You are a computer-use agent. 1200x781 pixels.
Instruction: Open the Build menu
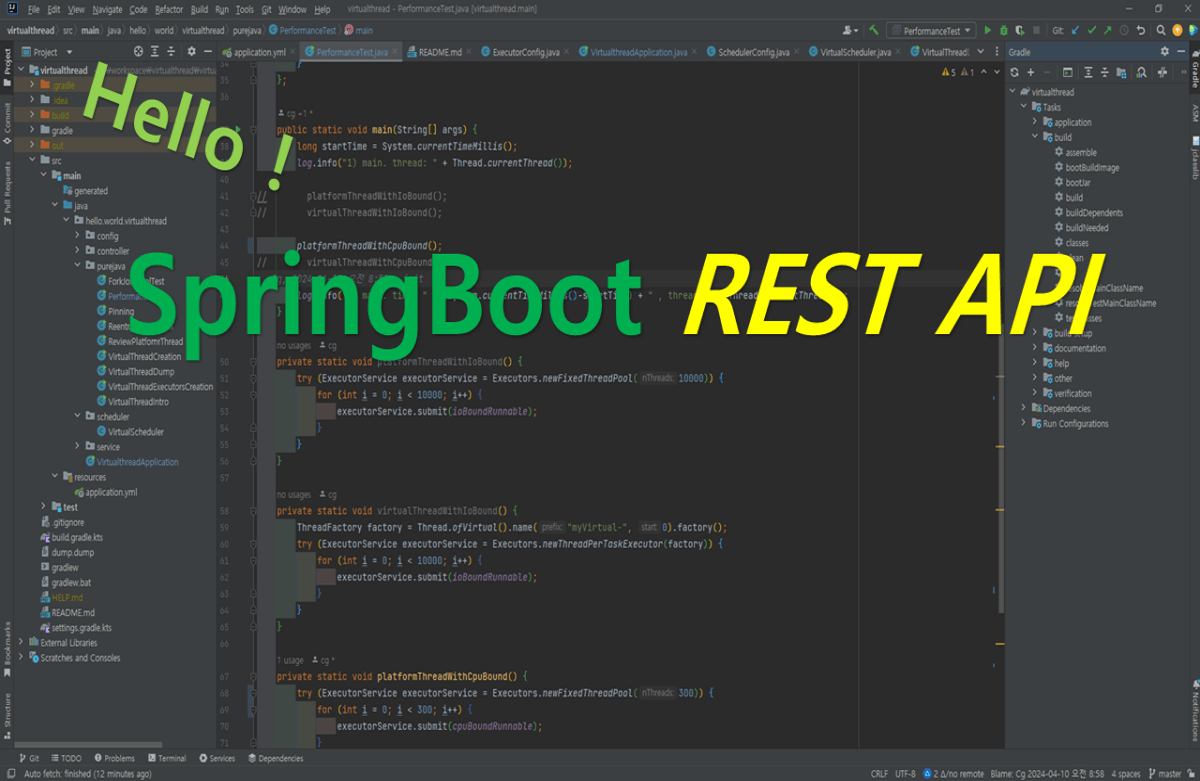point(199,9)
